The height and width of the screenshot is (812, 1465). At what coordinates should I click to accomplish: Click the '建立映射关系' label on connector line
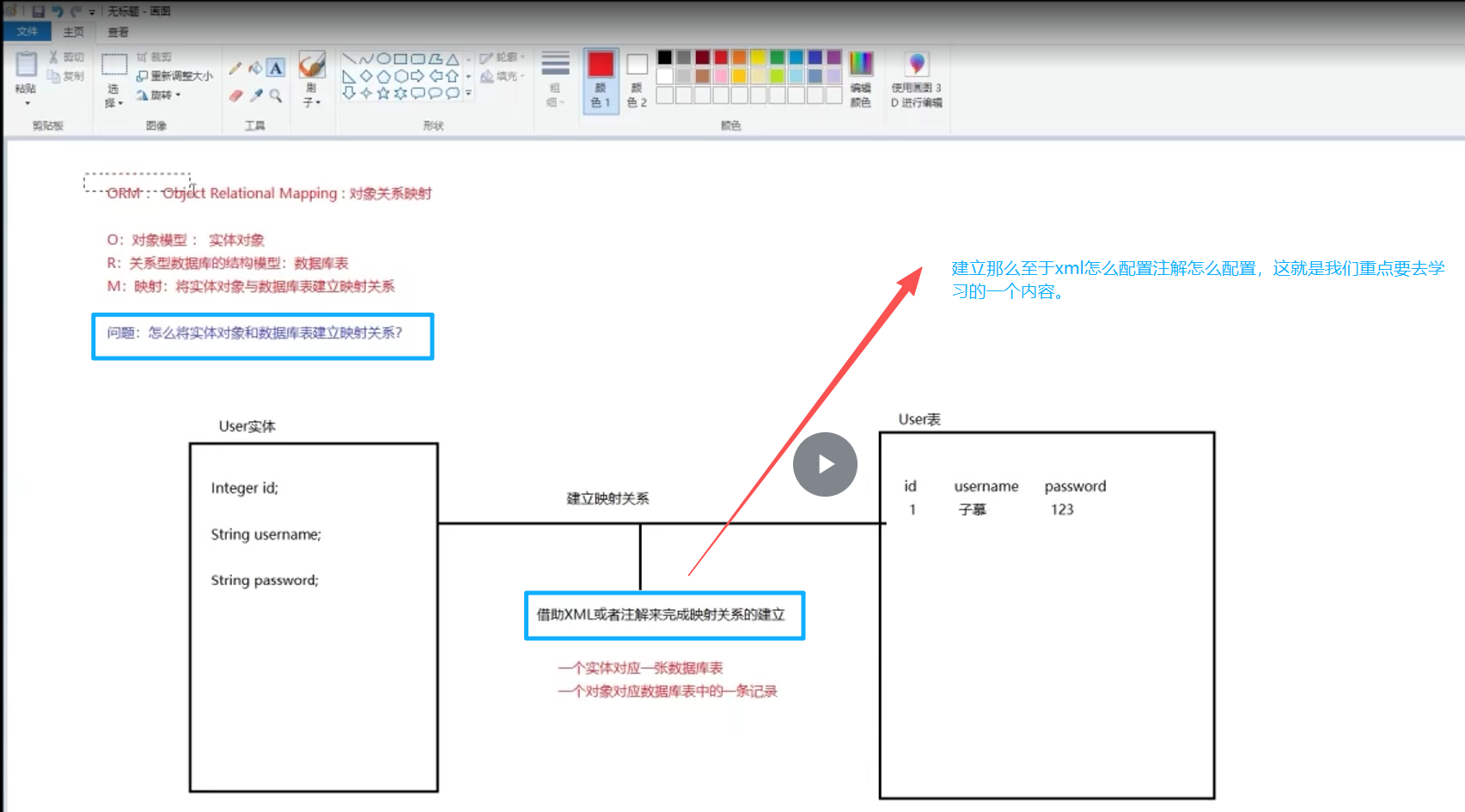(607, 498)
